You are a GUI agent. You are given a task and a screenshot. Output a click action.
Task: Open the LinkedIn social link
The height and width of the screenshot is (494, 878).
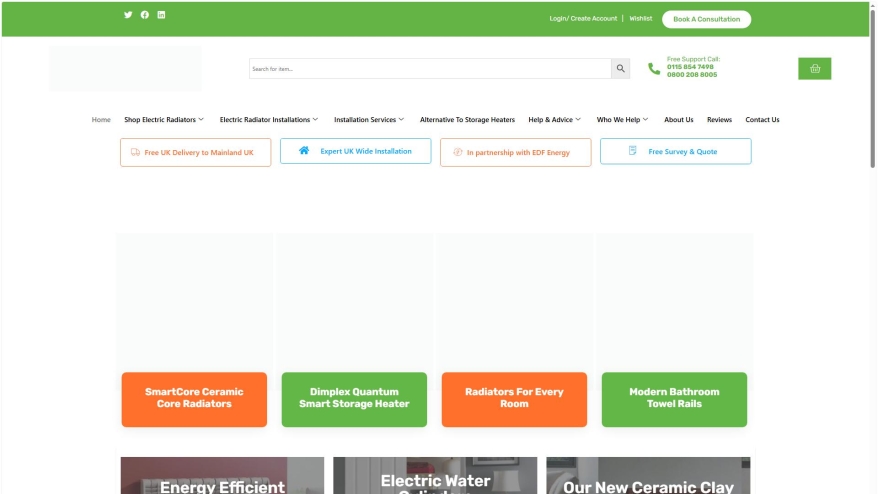(162, 15)
